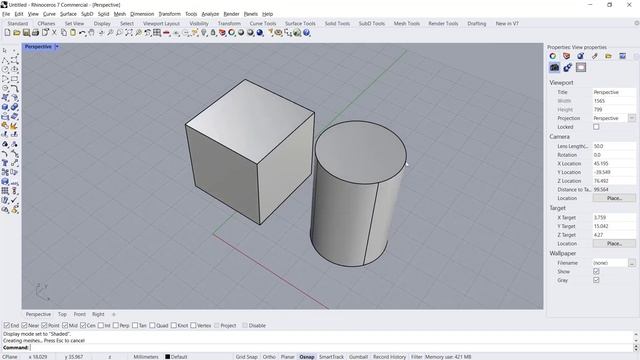Check the Locked viewport checkbox

(596, 127)
